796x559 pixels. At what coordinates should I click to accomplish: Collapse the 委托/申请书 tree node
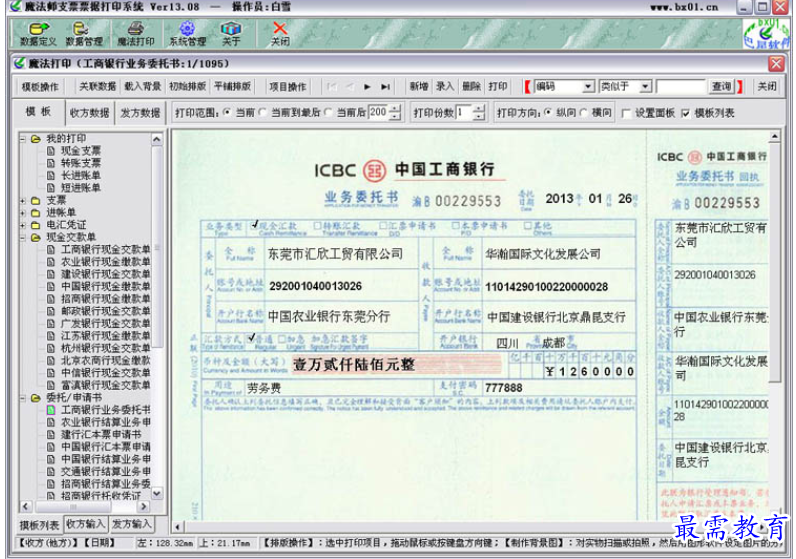[x=22, y=398]
